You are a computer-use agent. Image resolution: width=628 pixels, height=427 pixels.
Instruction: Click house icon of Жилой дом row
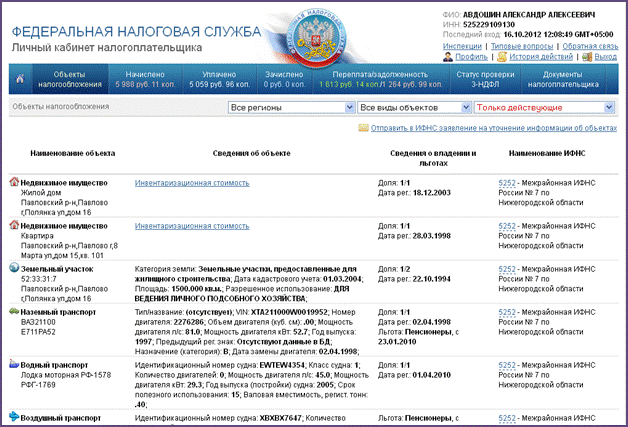click(14, 182)
